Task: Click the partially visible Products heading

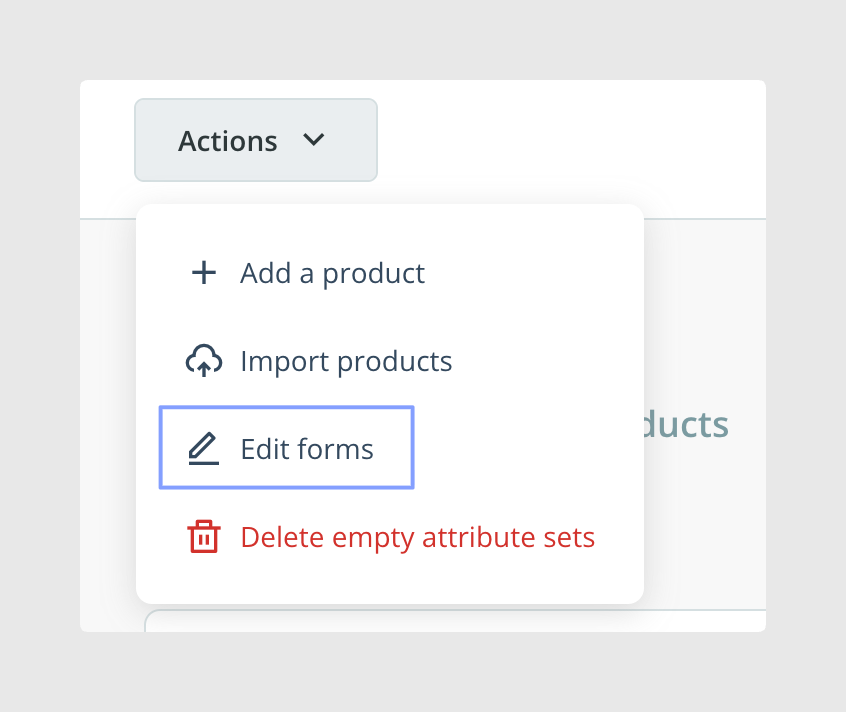Action: click(x=686, y=425)
